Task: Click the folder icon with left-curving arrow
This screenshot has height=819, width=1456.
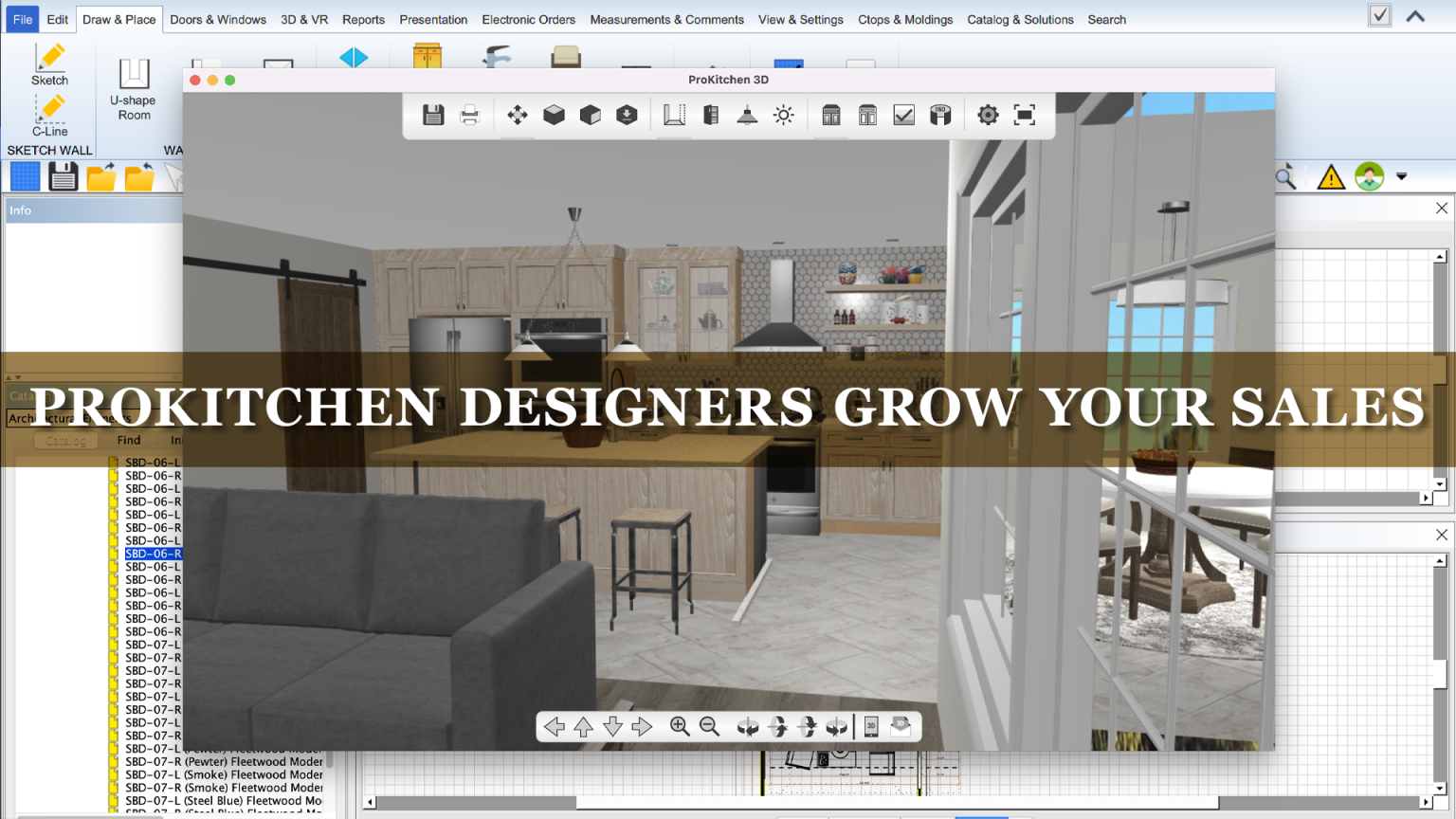Action: pos(138,176)
